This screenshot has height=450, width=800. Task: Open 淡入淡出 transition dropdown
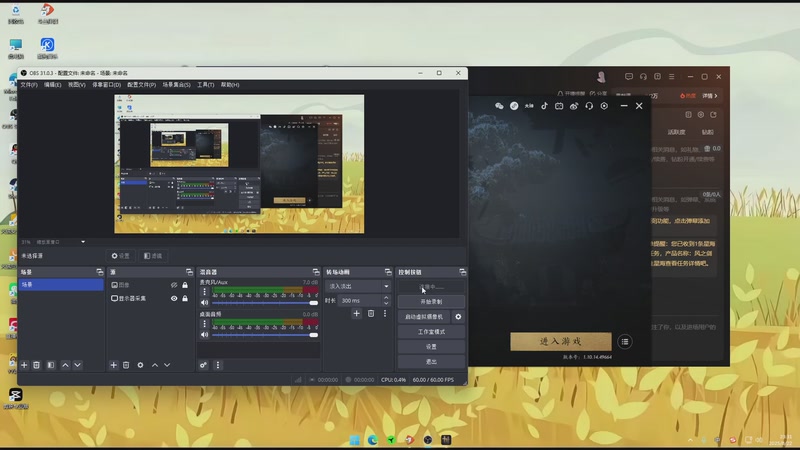359,286
